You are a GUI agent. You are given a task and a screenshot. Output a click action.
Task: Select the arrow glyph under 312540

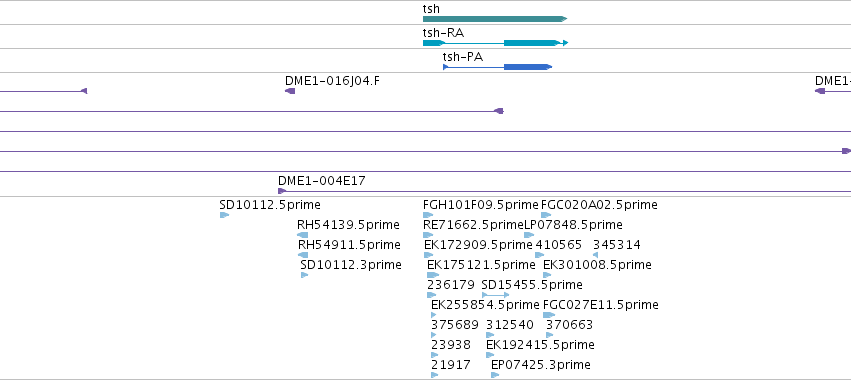coord(490,335)
